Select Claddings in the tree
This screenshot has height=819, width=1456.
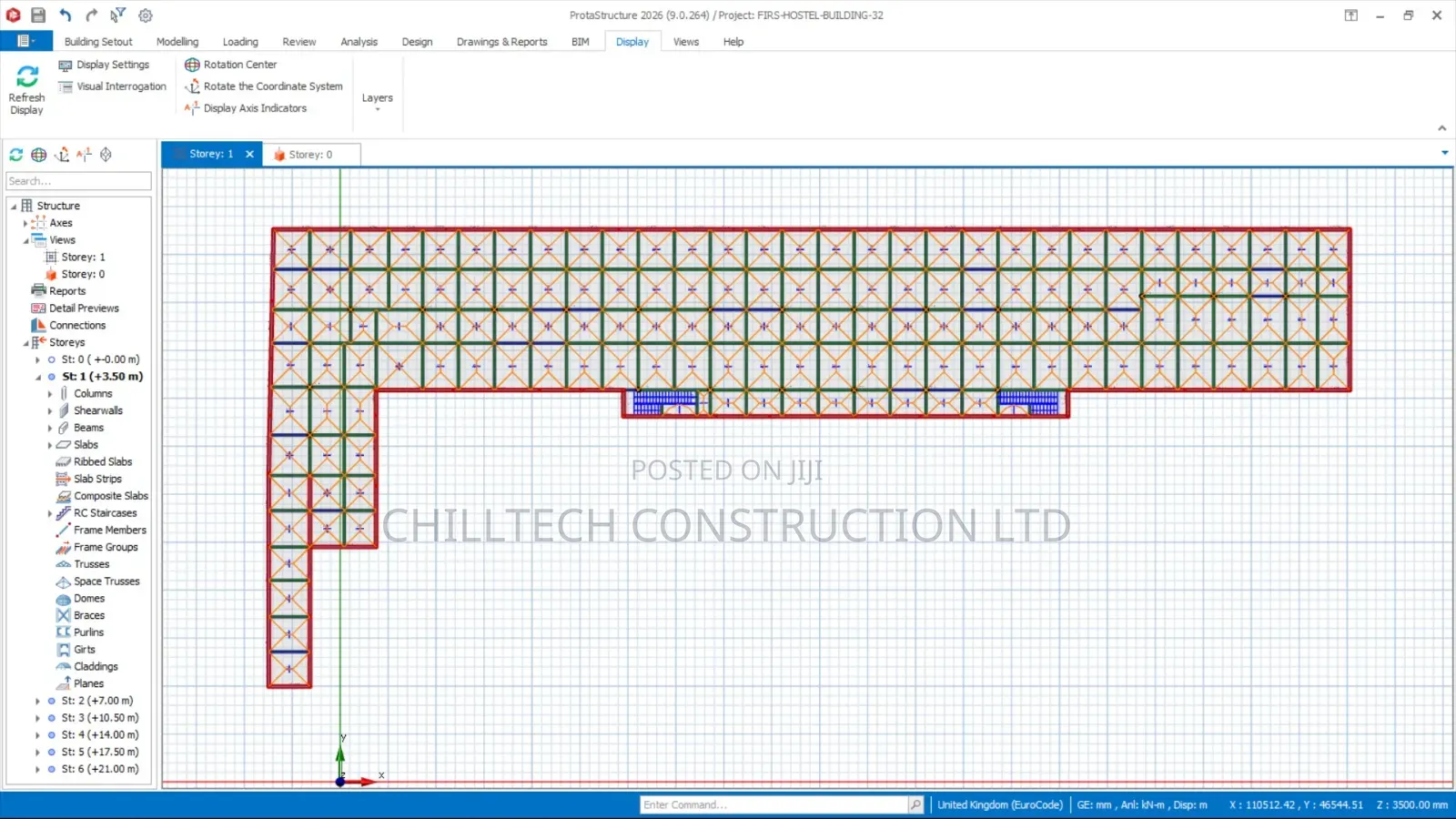[96, 667]
